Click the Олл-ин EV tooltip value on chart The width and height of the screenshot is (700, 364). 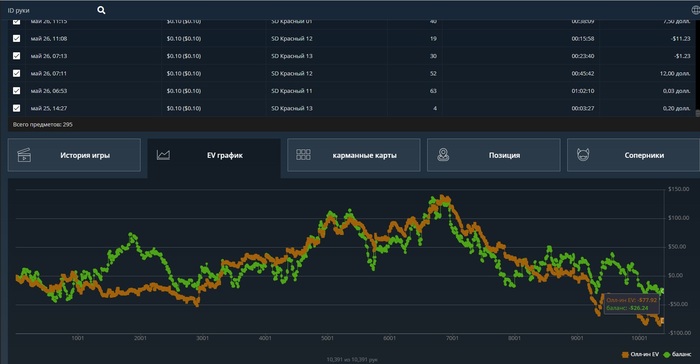tap(632, 300)
